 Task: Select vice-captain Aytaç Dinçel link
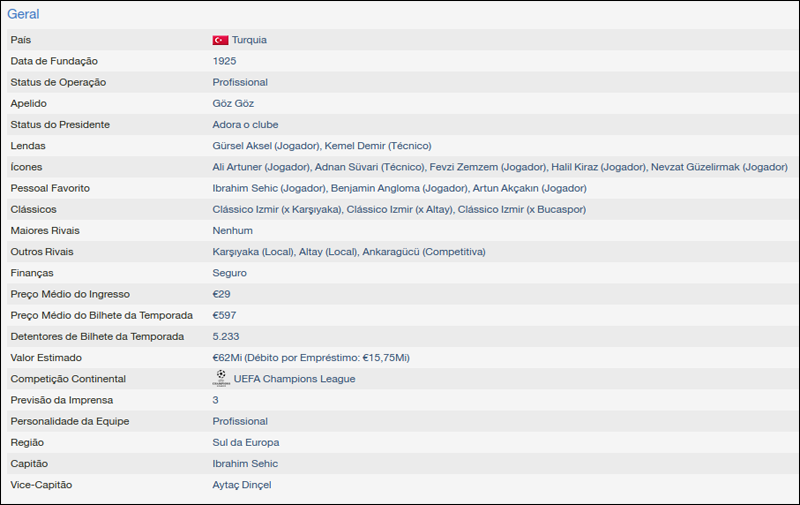(x=242, y=485)
